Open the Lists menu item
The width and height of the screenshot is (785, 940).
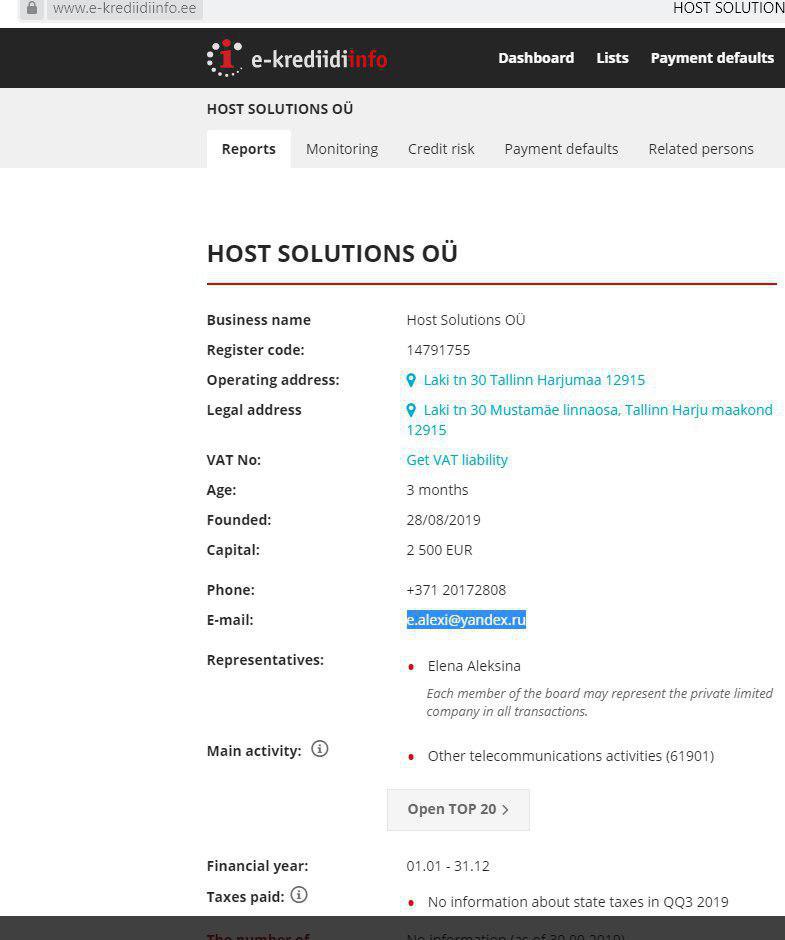(x=612, y=58)
